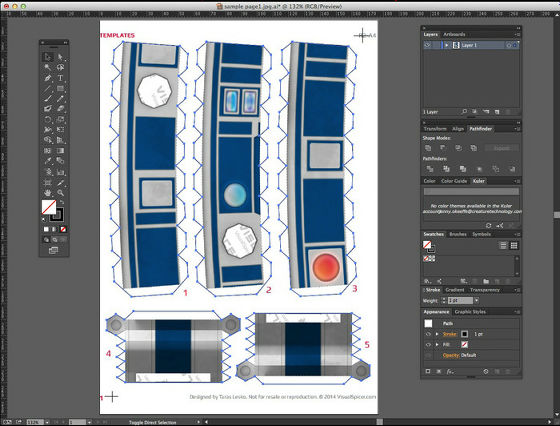Activate the Direct Selection tool
Image resolution: width=560 pixels, height=426 pixels.
(60, 57)
